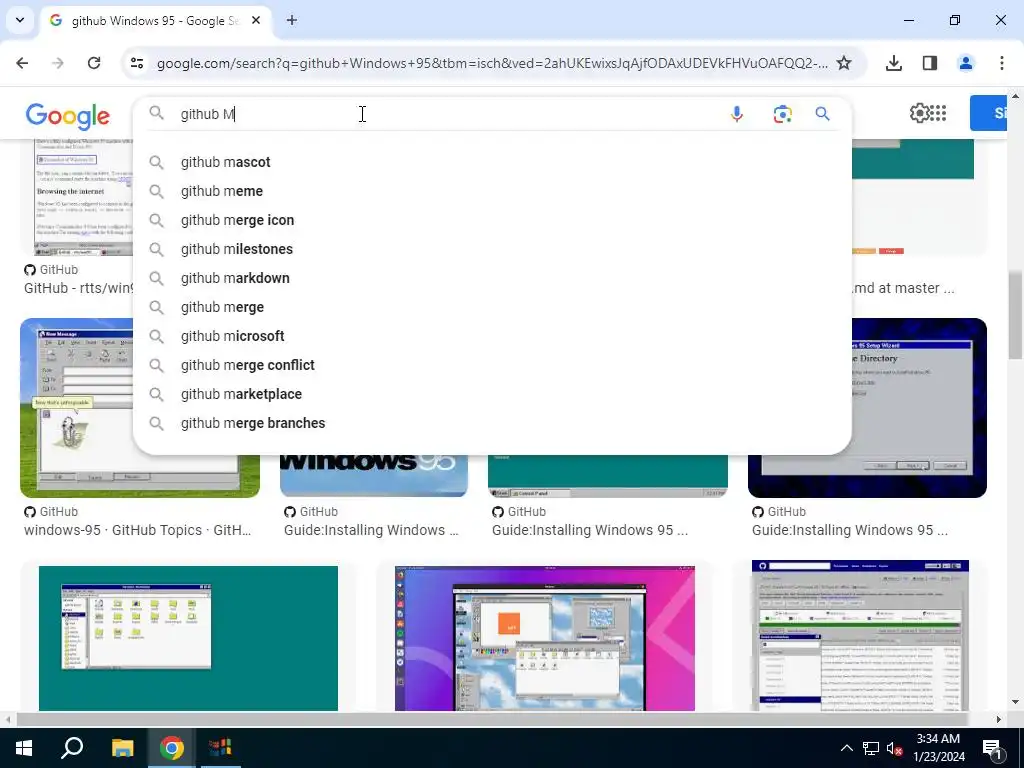This screenshot has width=1024, height=768.
Task: Click the Google logo
Action: tap(68, 116)
